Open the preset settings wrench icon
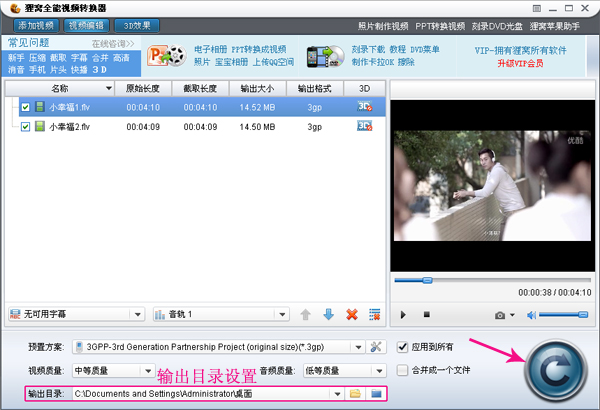The image size is (600, 410). tap(376, 347)
